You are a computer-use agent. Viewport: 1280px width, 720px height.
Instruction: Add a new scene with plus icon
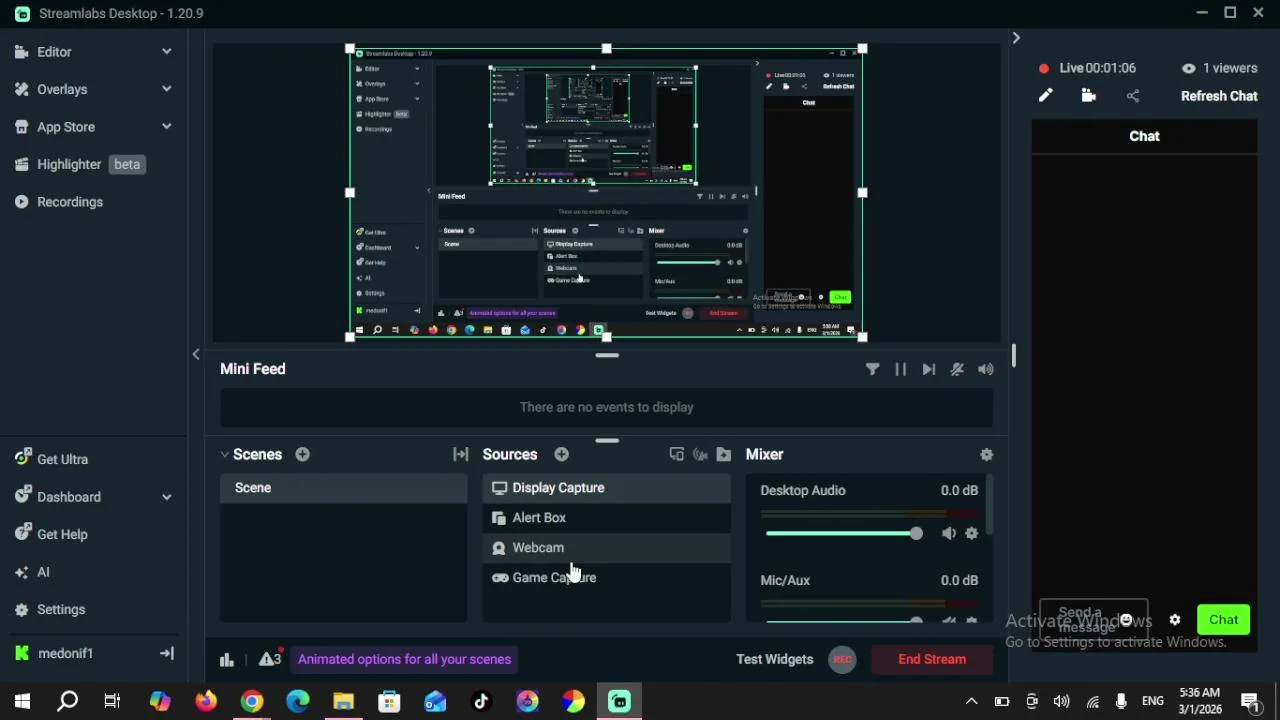click(302, 454)
